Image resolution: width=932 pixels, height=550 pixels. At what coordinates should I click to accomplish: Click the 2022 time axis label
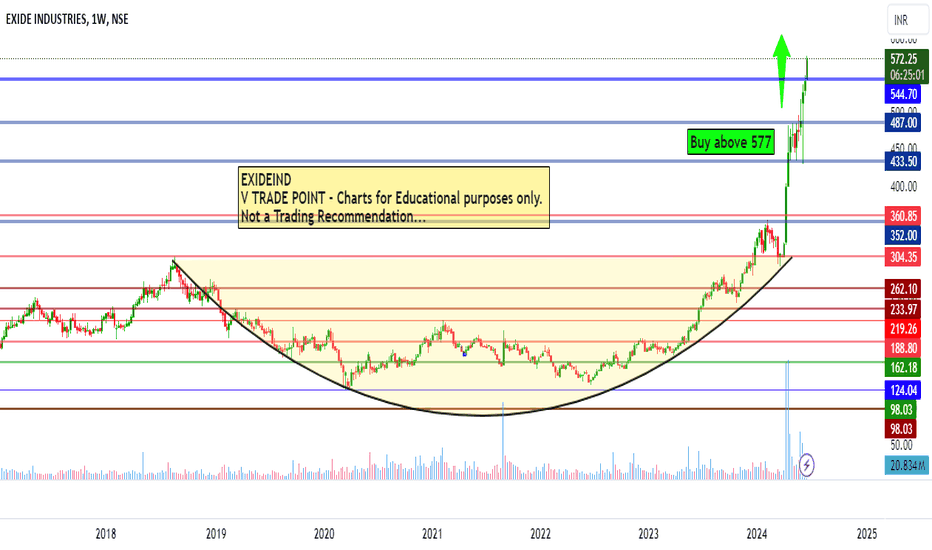click(x=540, y=533)
